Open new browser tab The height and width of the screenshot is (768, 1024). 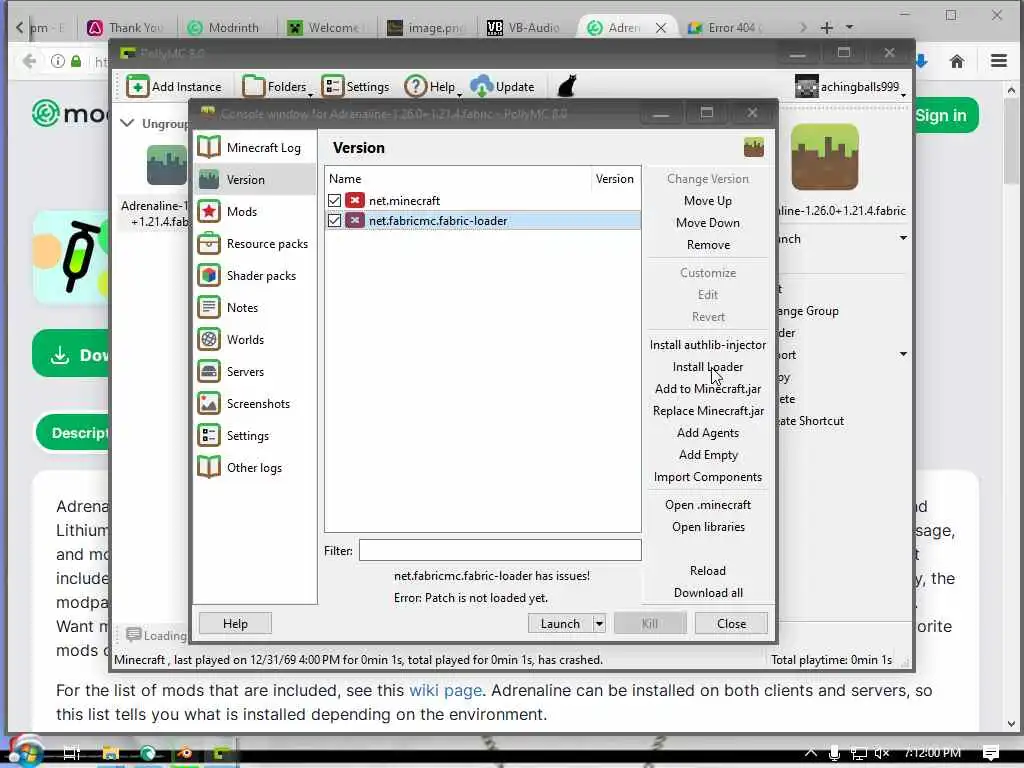(826, 27)
